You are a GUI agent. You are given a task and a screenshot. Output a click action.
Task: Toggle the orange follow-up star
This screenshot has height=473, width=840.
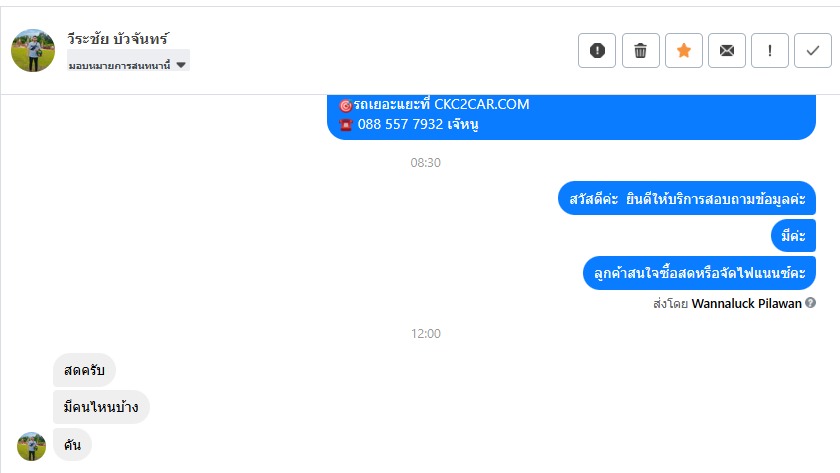pyautogui.click(x=684, y=50)
